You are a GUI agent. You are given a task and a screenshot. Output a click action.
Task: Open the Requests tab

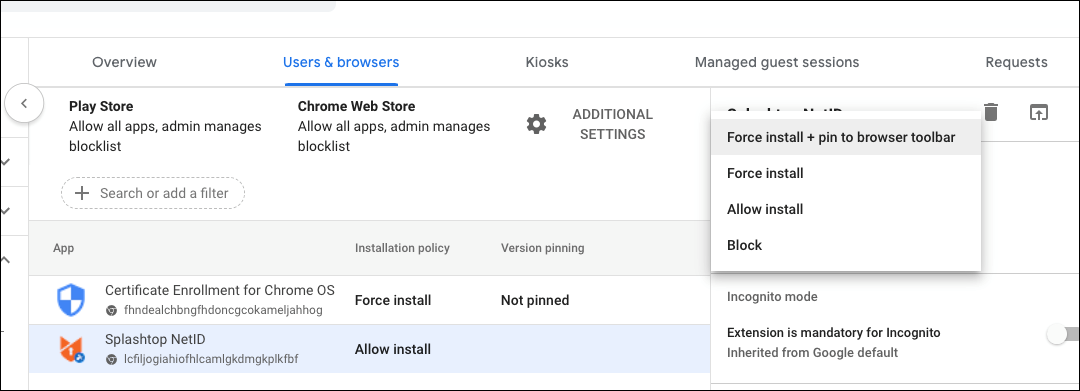click(1017, 62)
